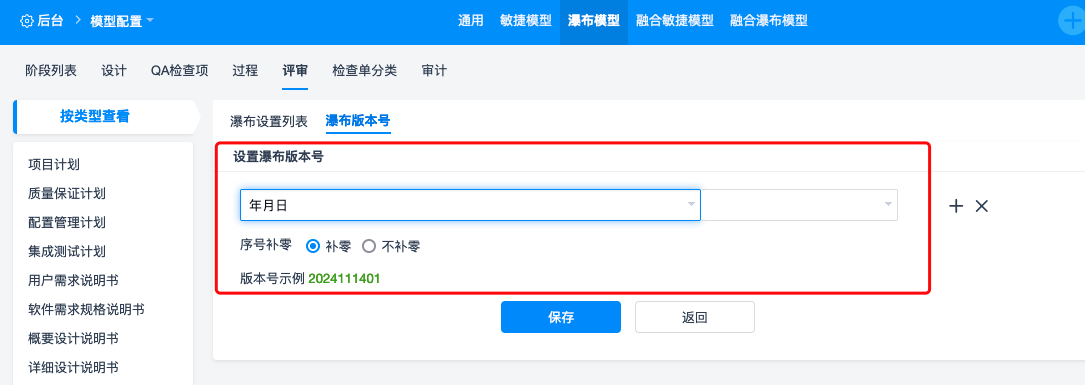
Task: Click the plus icon to add a segment
Action: pos(956,206)
